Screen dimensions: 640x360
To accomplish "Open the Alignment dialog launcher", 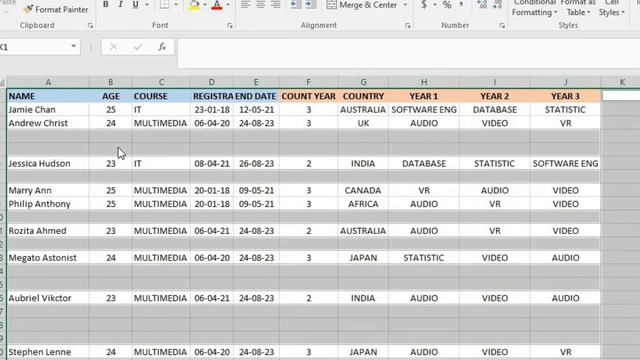I will pyautogui.click(x=408, y=26).
